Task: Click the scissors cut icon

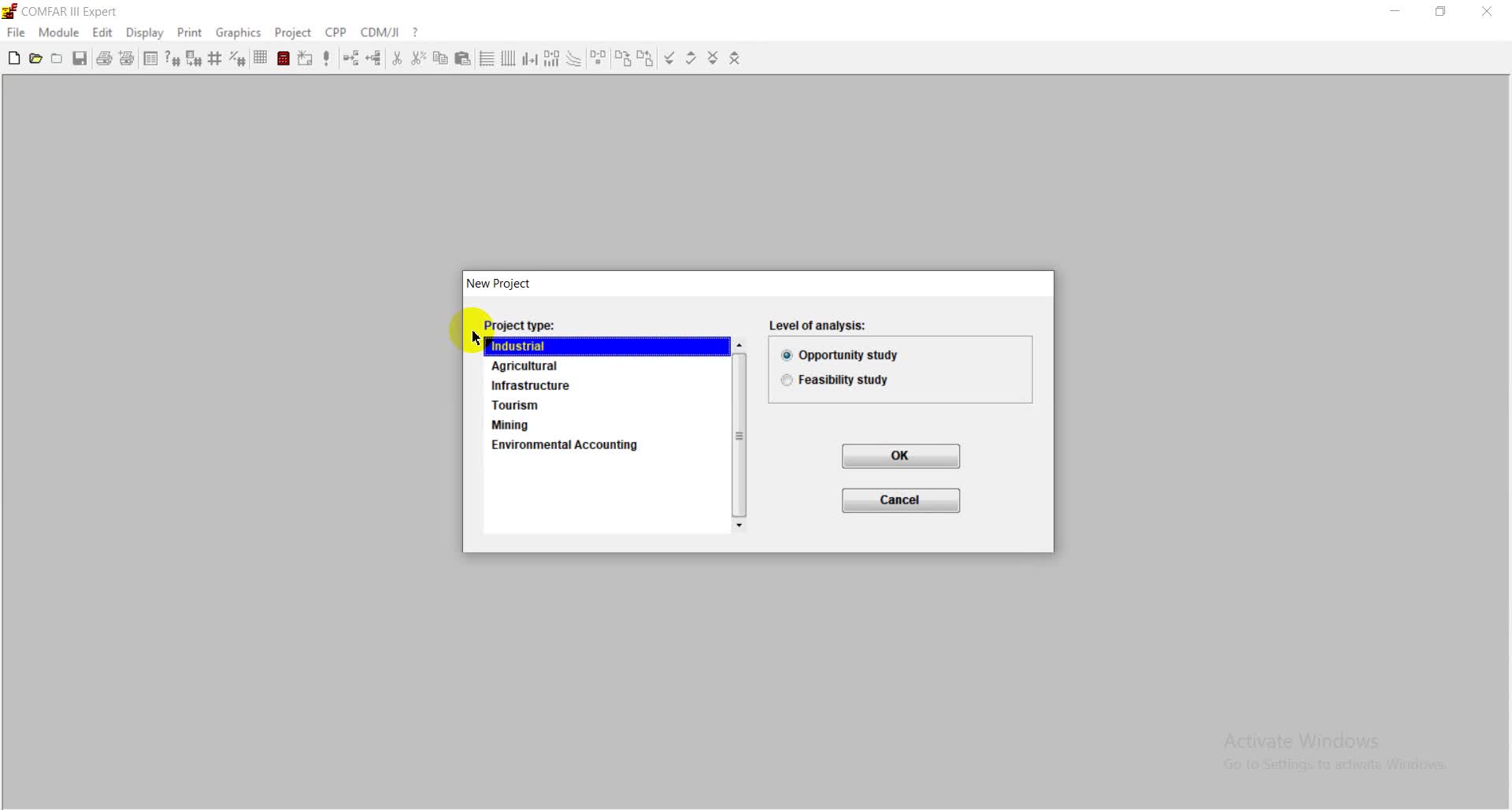Action: (397, 58)
